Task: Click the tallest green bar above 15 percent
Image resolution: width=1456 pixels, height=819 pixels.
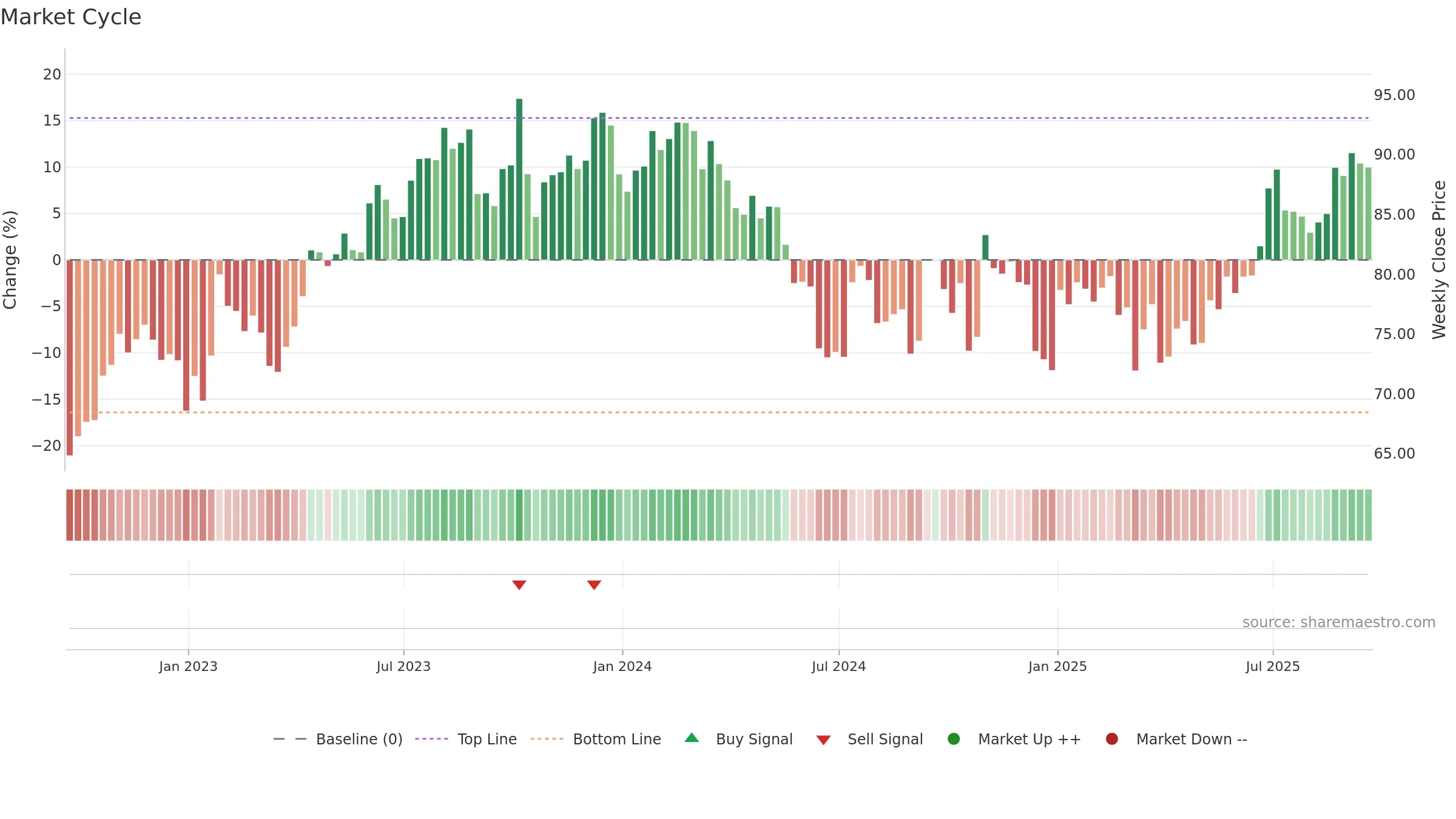Action: pos(519,179)
